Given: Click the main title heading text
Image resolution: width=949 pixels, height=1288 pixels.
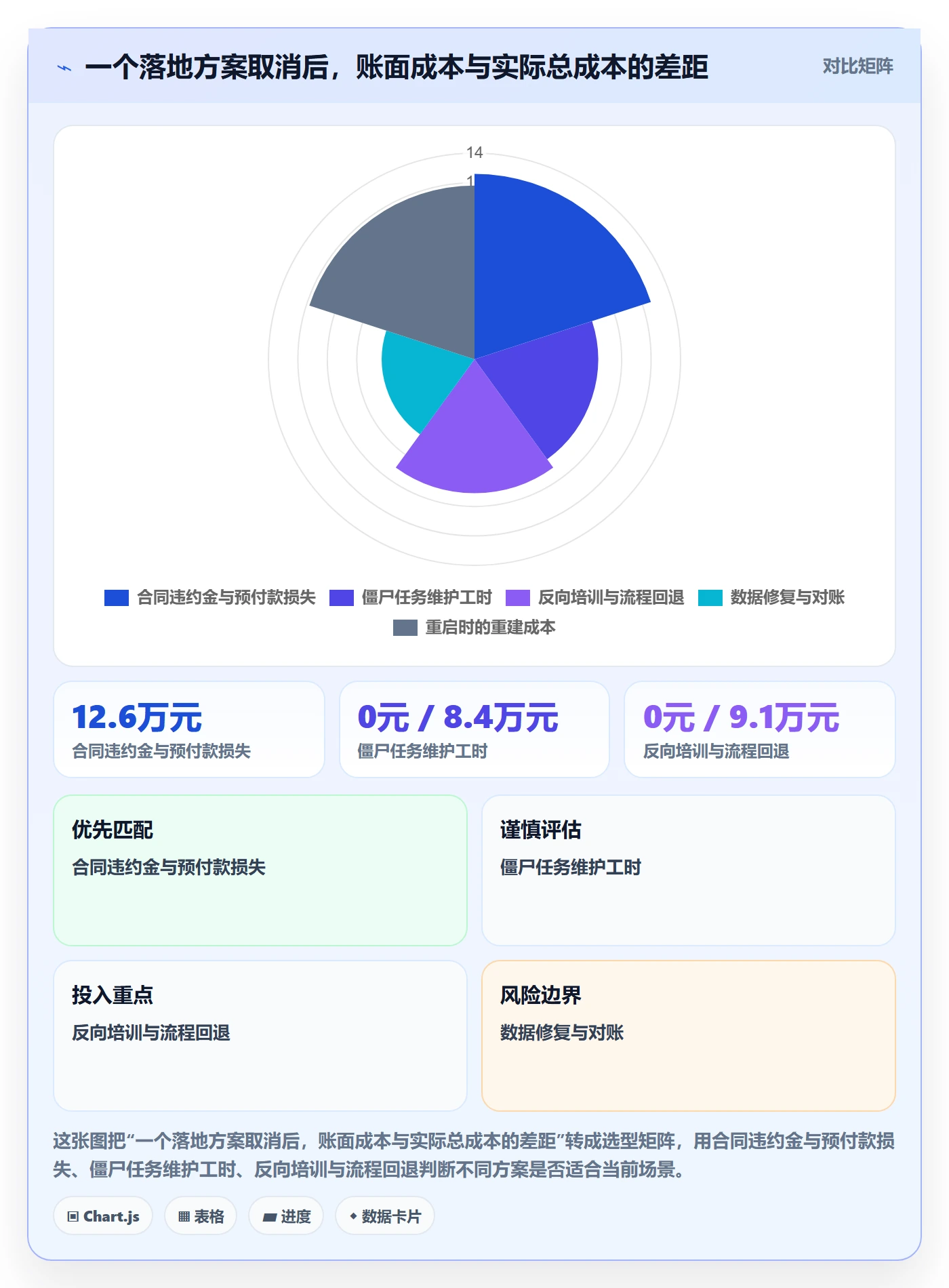Looking at the screenshot, I should 397,67.
